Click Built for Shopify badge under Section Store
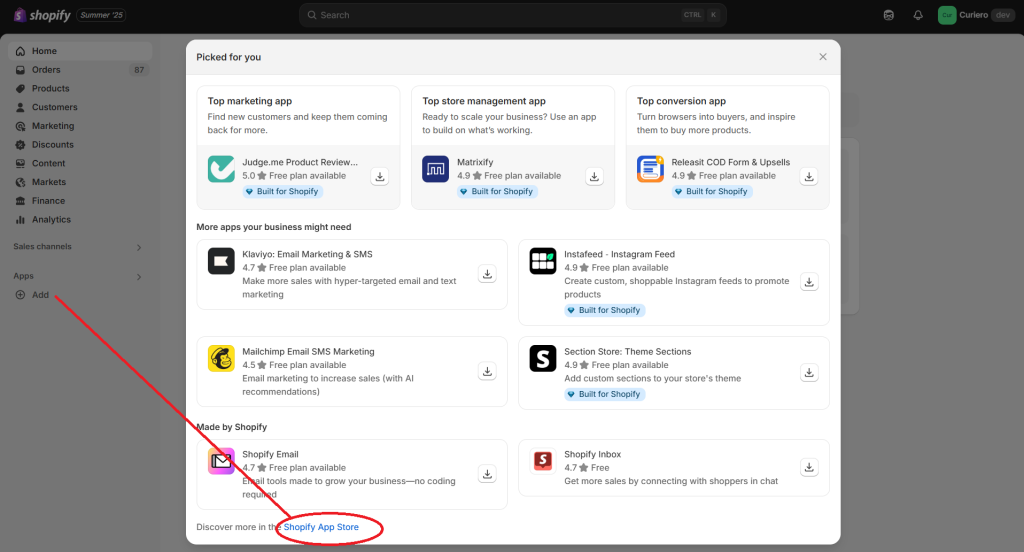 pyautogui.click(x=604, y=394)
